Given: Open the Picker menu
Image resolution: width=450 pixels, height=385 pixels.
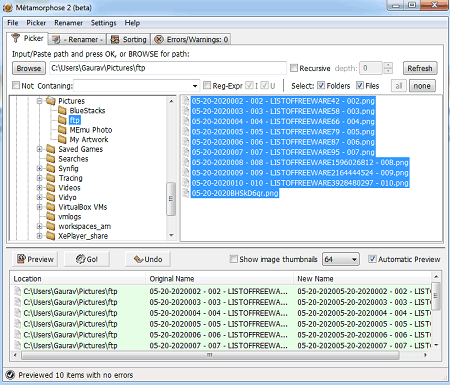Looking at the screenshot, I should point(36,23).
